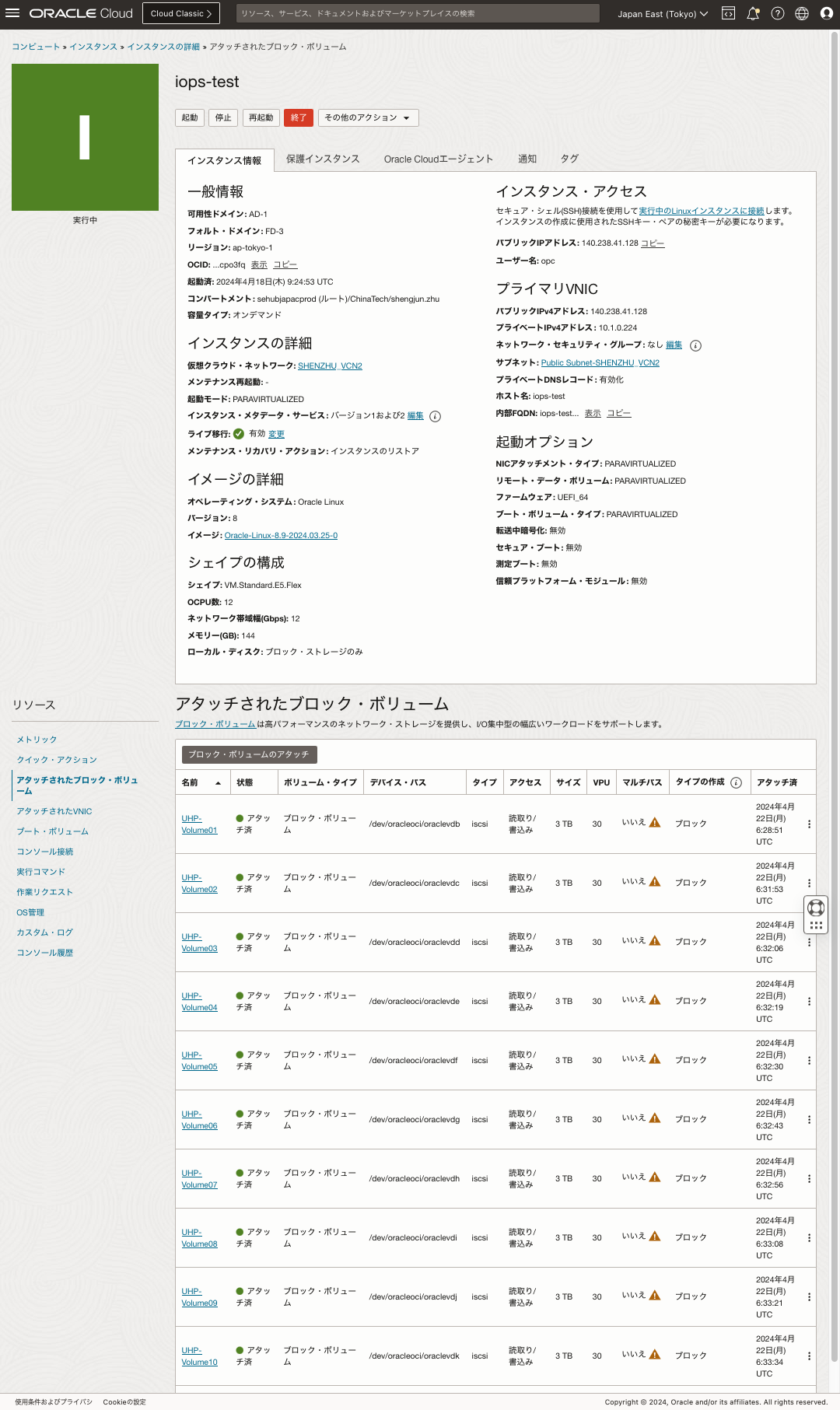This screenshot has width=840, height=1410.
Task: Click the /dev/oracleoci/oraclevdg device path cell
Action: tap(415, 1119)
